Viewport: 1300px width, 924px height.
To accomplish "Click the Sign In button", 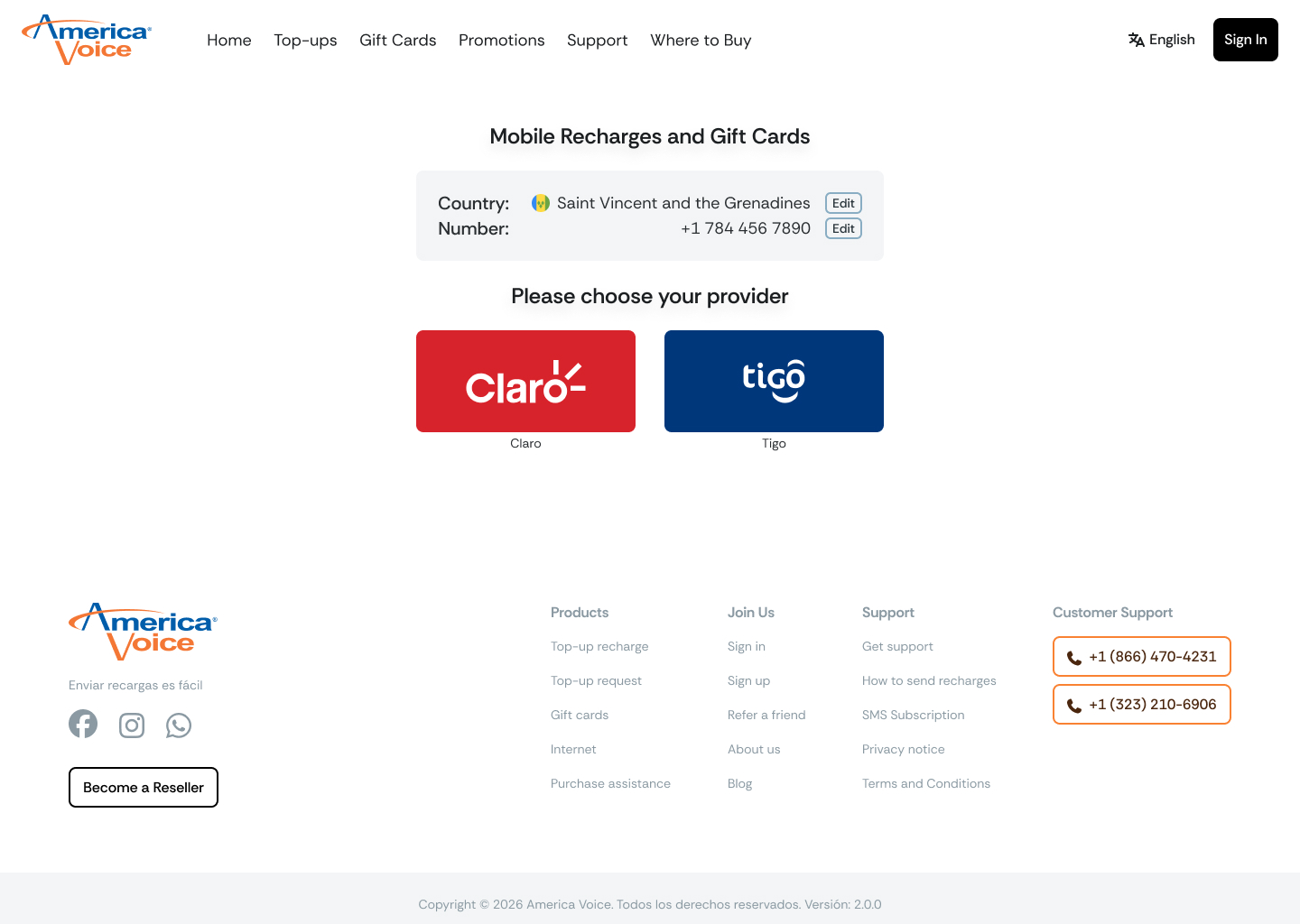I will point(1246,40).
